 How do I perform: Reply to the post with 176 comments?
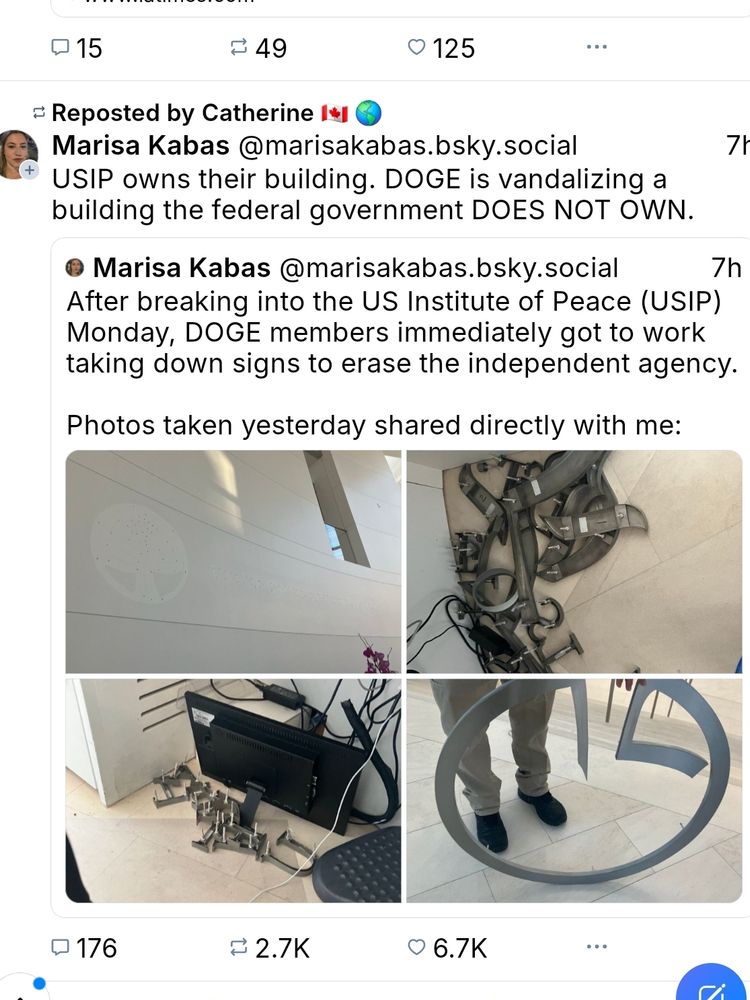coord(83,948)
